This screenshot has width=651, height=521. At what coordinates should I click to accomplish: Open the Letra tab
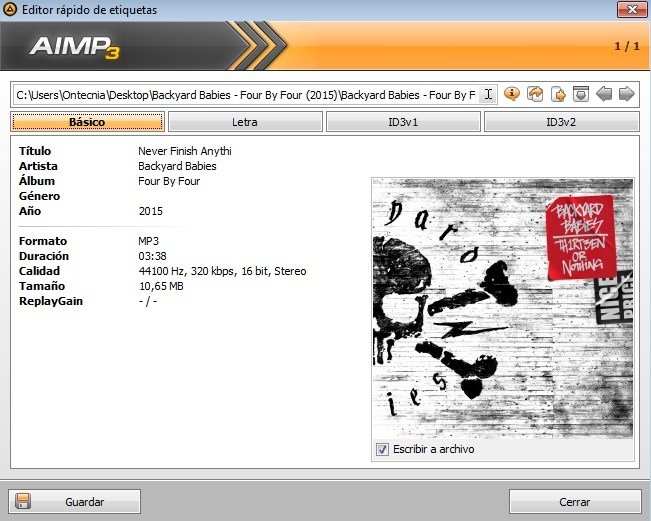245,122
